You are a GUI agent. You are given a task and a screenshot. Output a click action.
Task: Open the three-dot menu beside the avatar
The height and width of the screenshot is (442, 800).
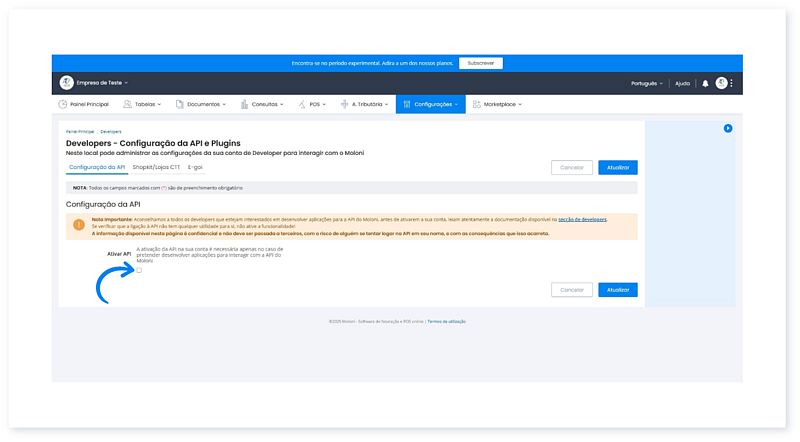732,83
